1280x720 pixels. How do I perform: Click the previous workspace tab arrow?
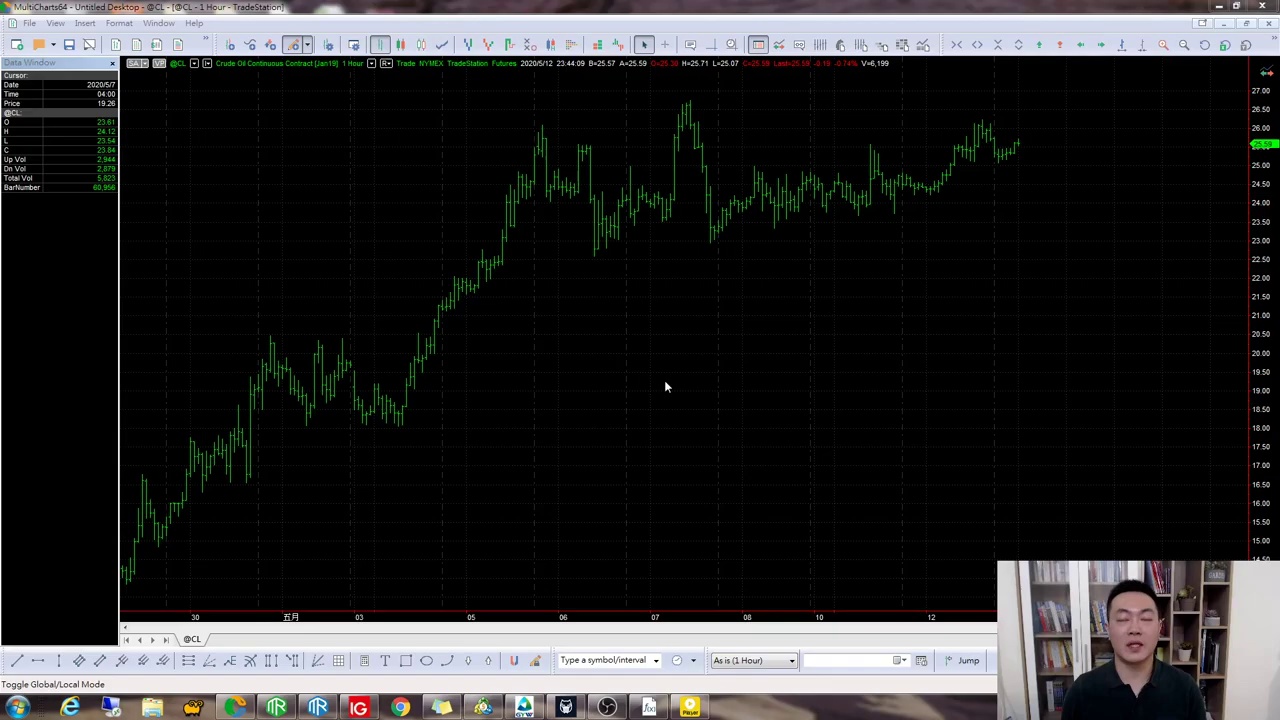click(x=139, y=640)
